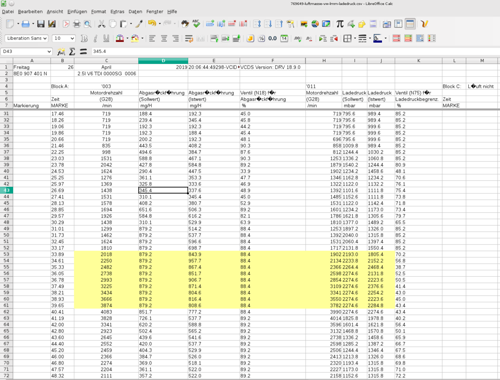500x380 pixels.
Task: Open the New document dropdown arrow
Action: click(x=18, y=24)
